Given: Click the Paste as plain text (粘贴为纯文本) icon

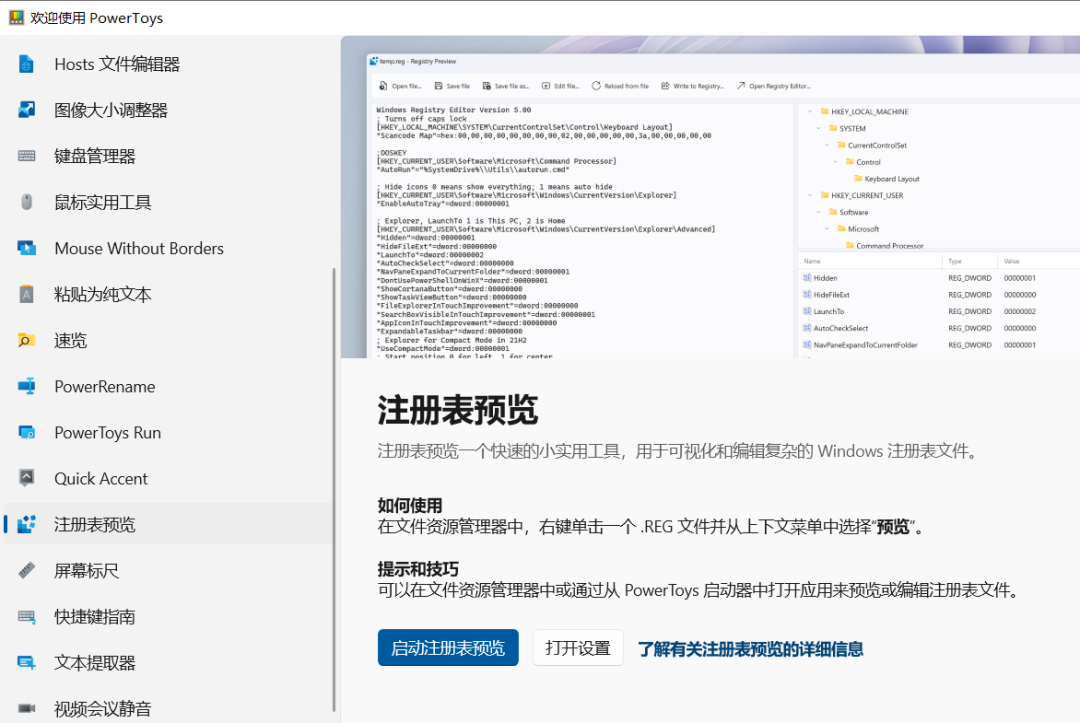Looking at the screenshot, I should (26, 295).
